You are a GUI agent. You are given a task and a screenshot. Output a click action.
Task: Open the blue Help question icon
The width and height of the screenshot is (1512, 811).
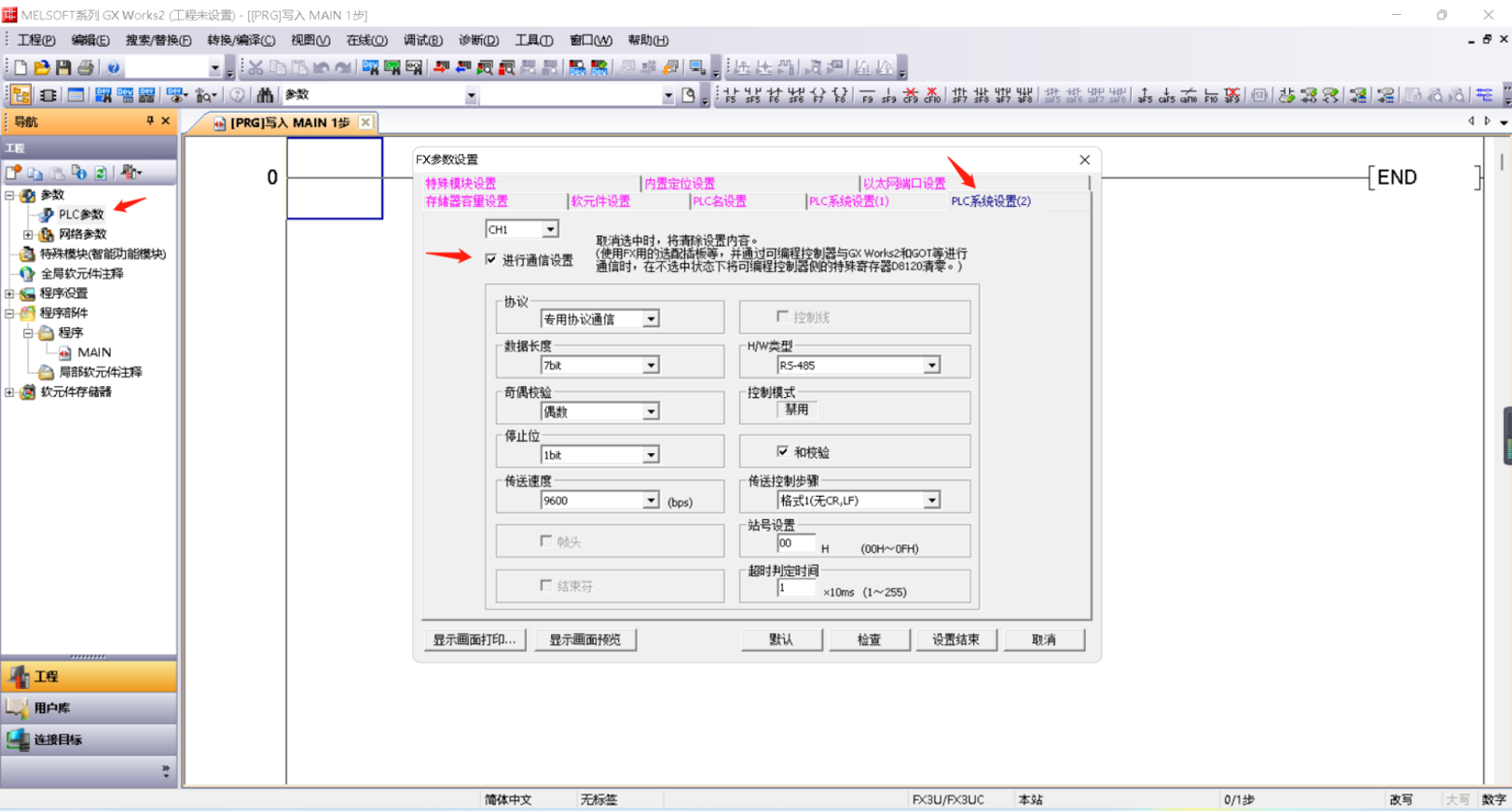(113, 67)
